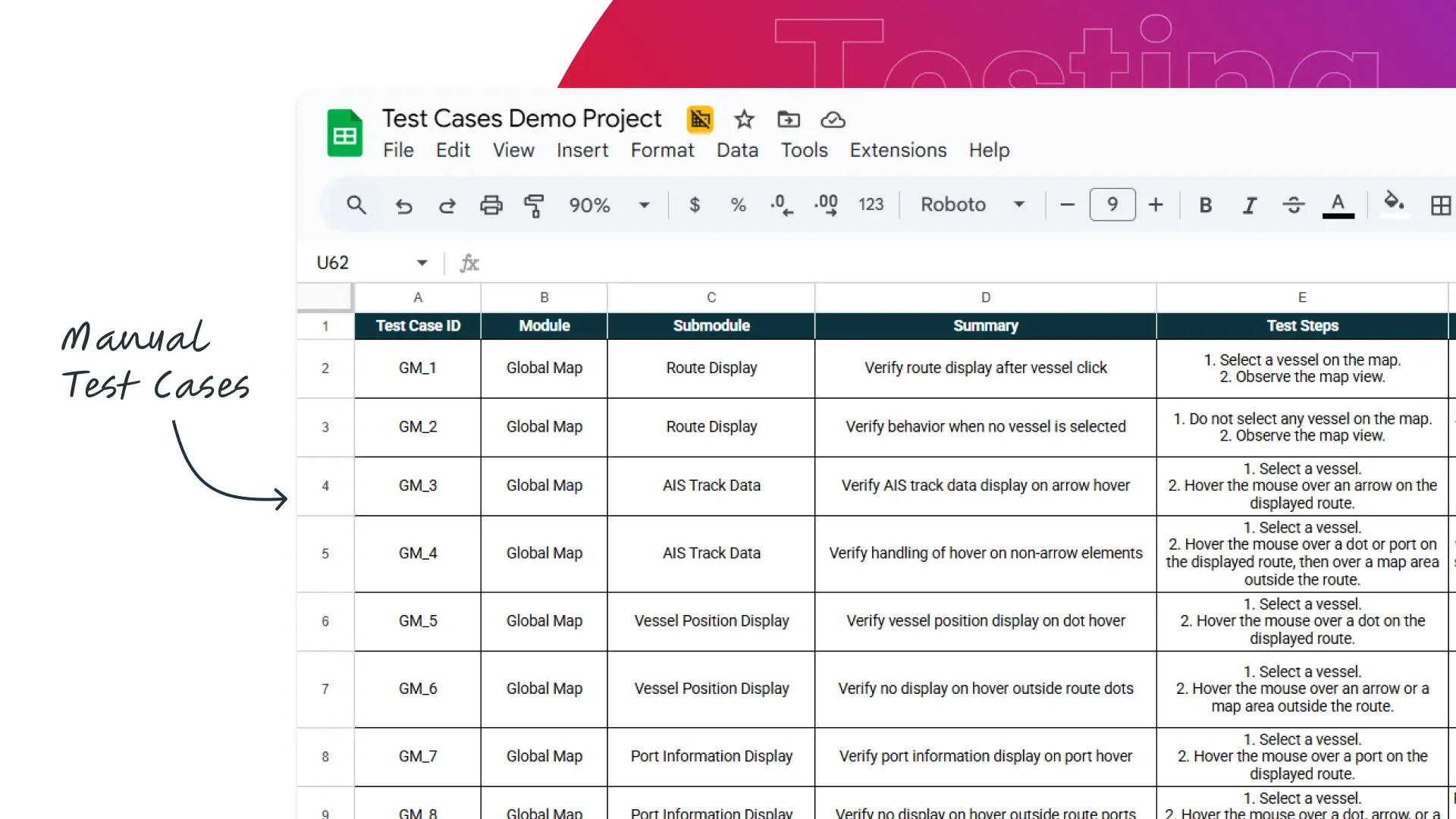Select column A header
1456x819 pixels.
click(x=417, y=298)
